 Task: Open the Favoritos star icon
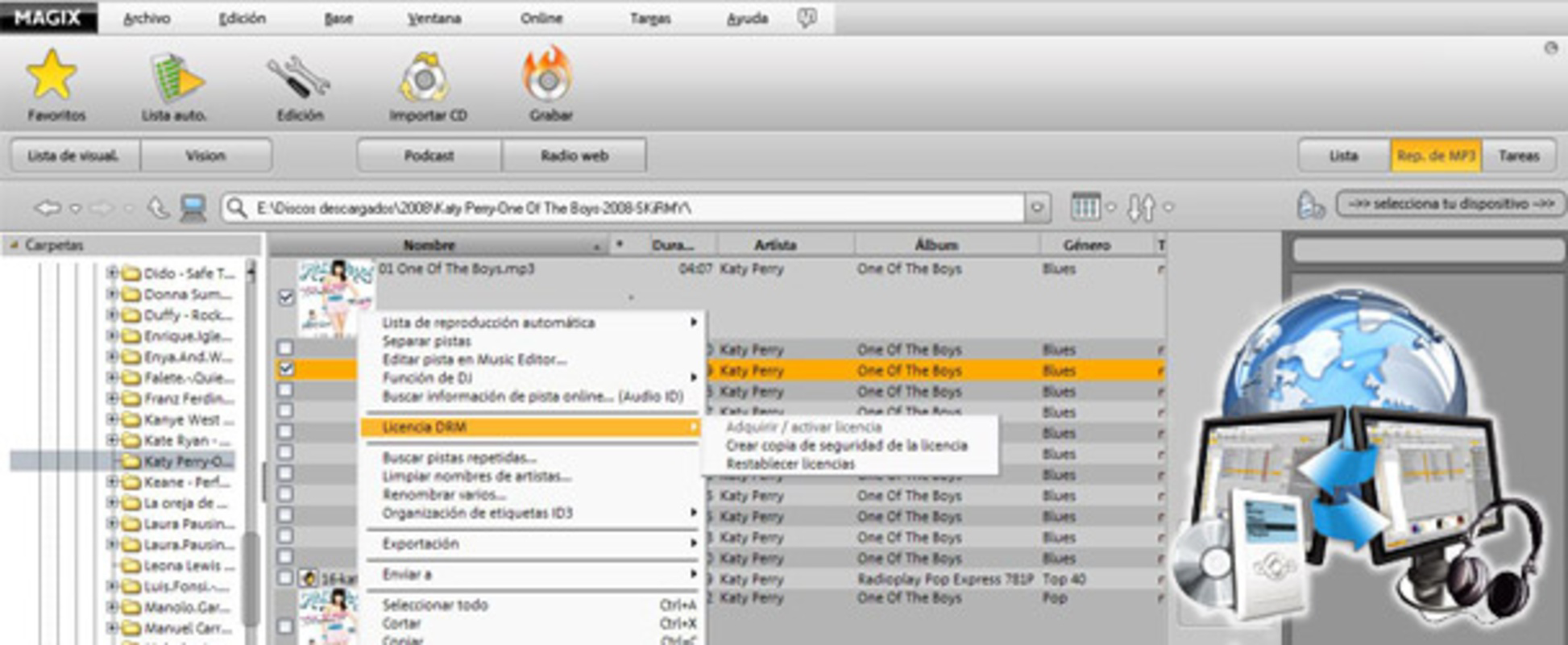[52, 74]
